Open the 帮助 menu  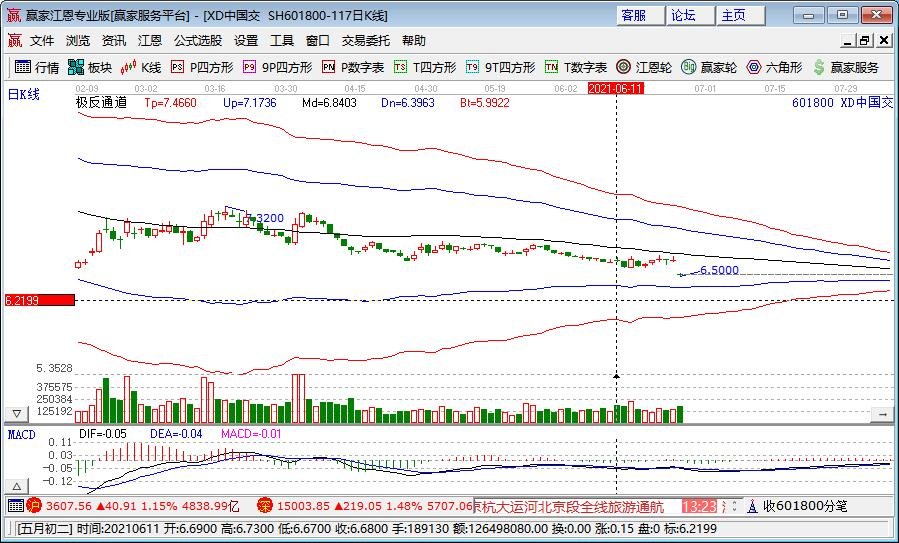[413, 41]
